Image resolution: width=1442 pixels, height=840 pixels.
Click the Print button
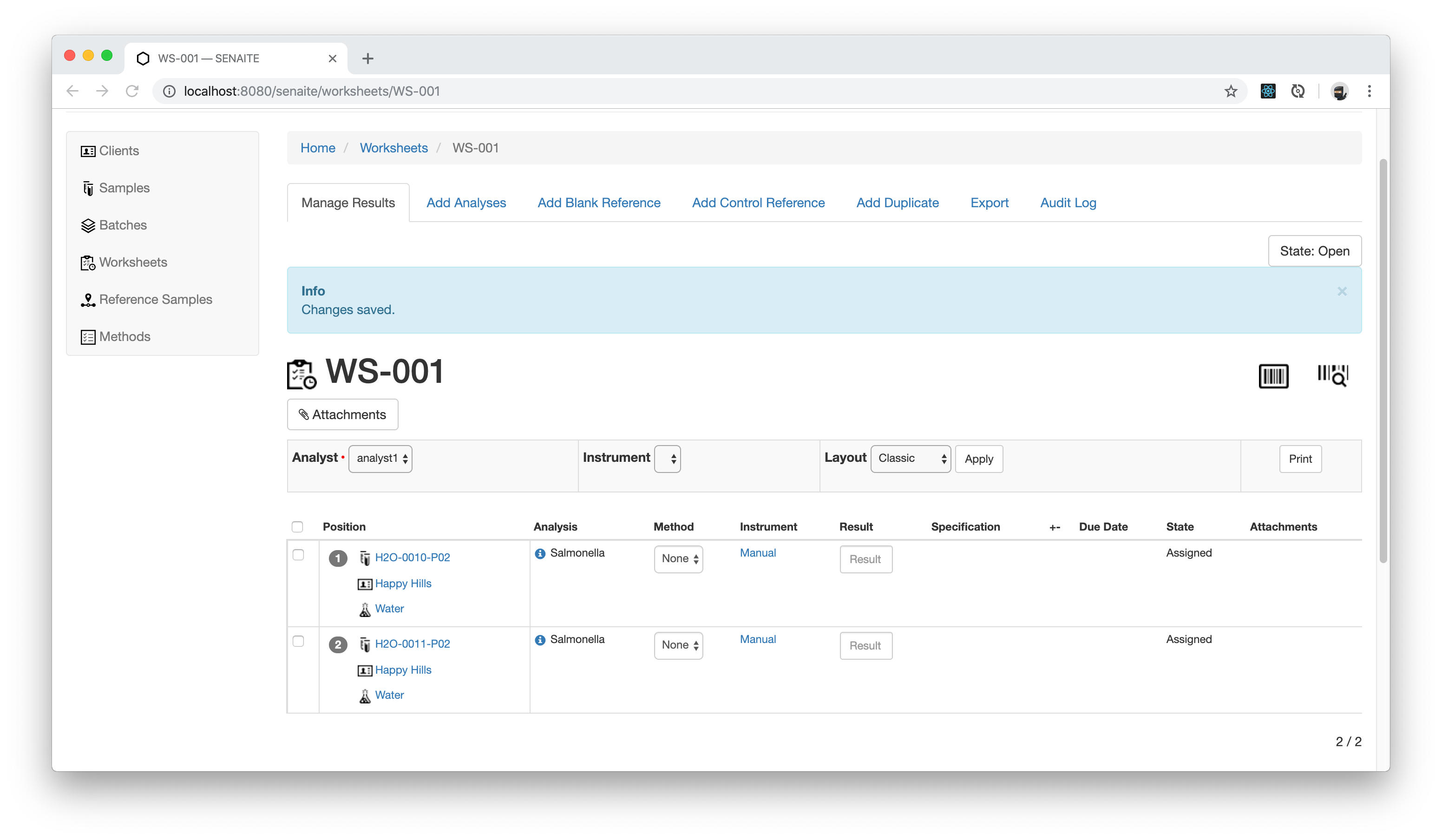[x=1300, y=458]
